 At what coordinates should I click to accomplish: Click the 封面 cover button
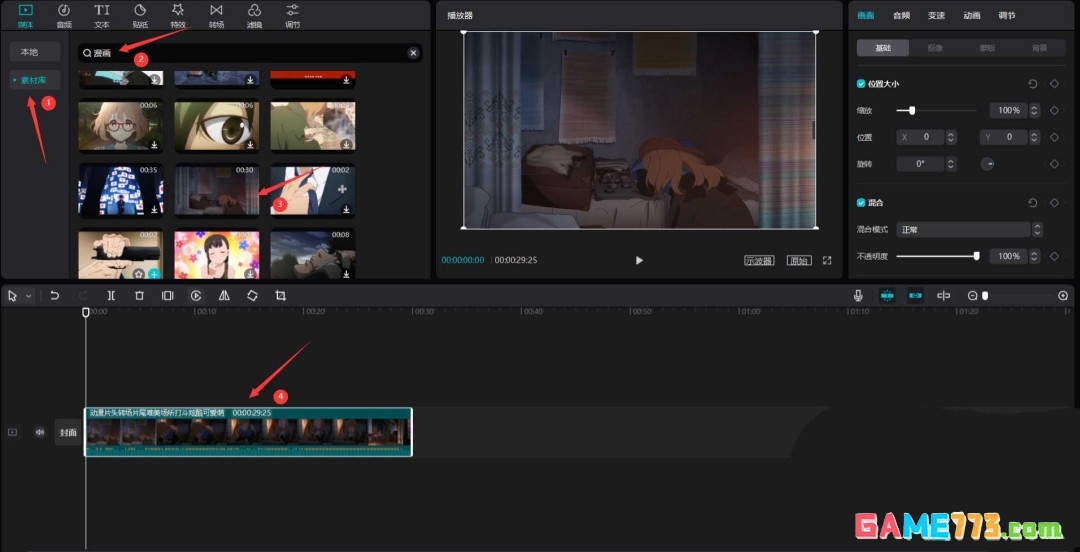[68, 433]
